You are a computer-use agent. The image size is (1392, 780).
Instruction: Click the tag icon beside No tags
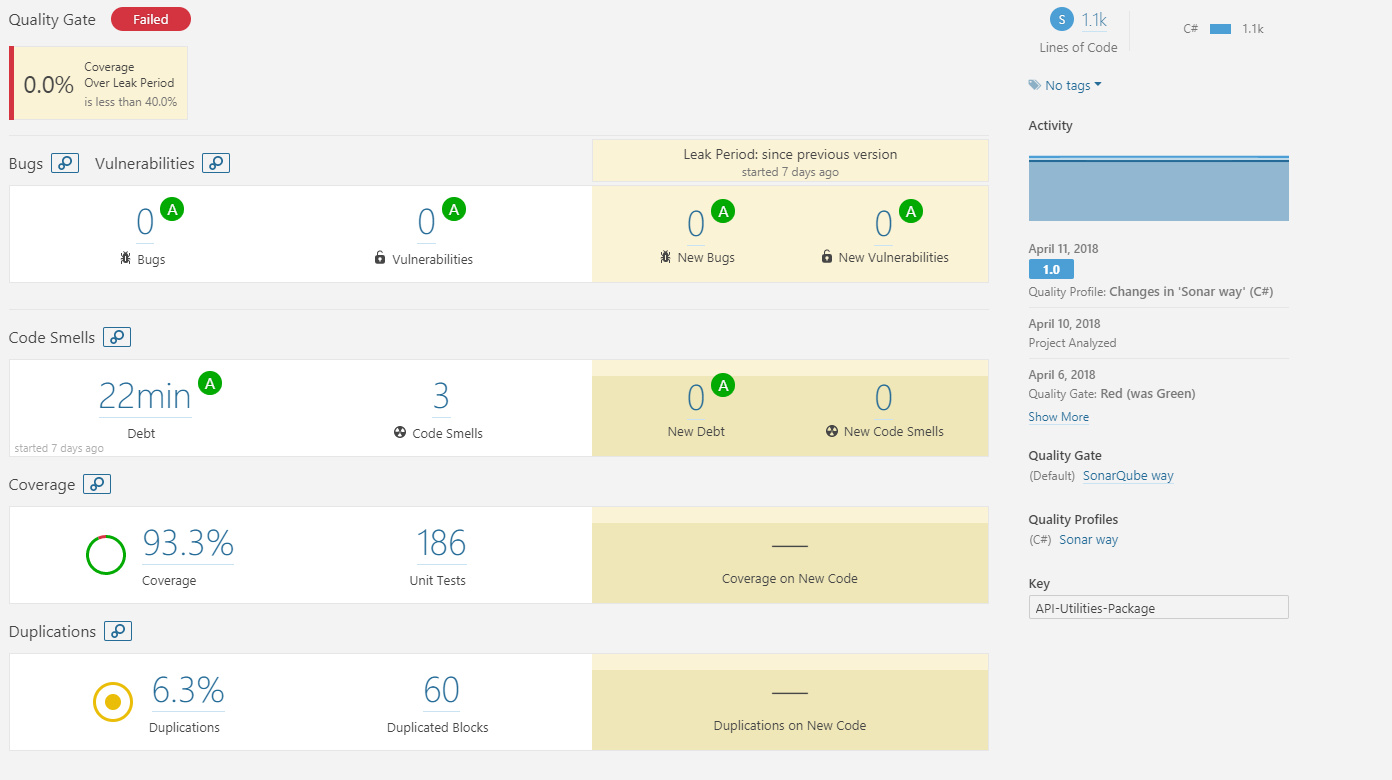(x=1034, y=85)
